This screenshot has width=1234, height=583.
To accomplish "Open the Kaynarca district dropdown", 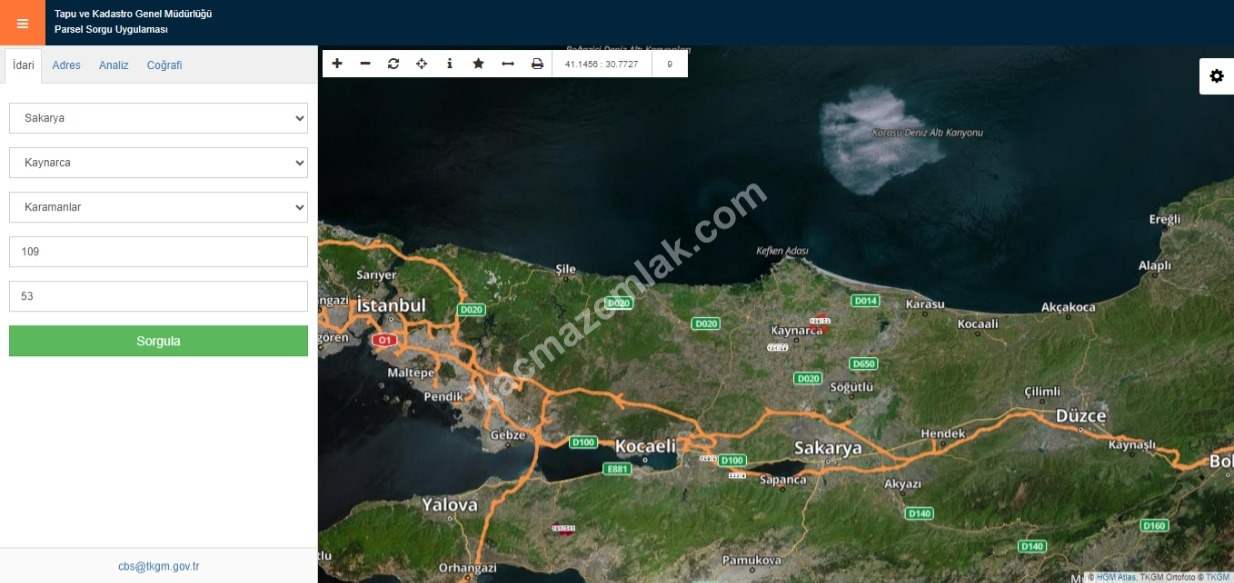I will [x=158, y=162].
